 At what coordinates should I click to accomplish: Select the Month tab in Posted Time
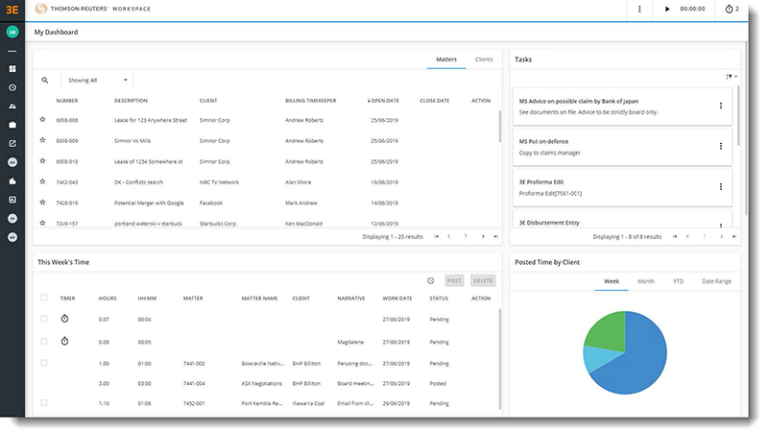click(646, 282)
